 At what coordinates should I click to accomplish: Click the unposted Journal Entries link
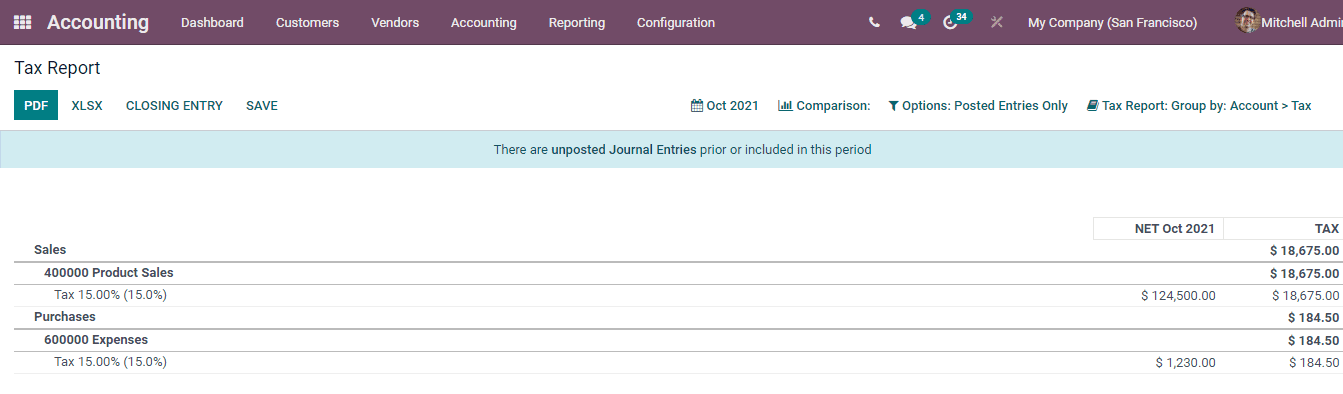624,150
